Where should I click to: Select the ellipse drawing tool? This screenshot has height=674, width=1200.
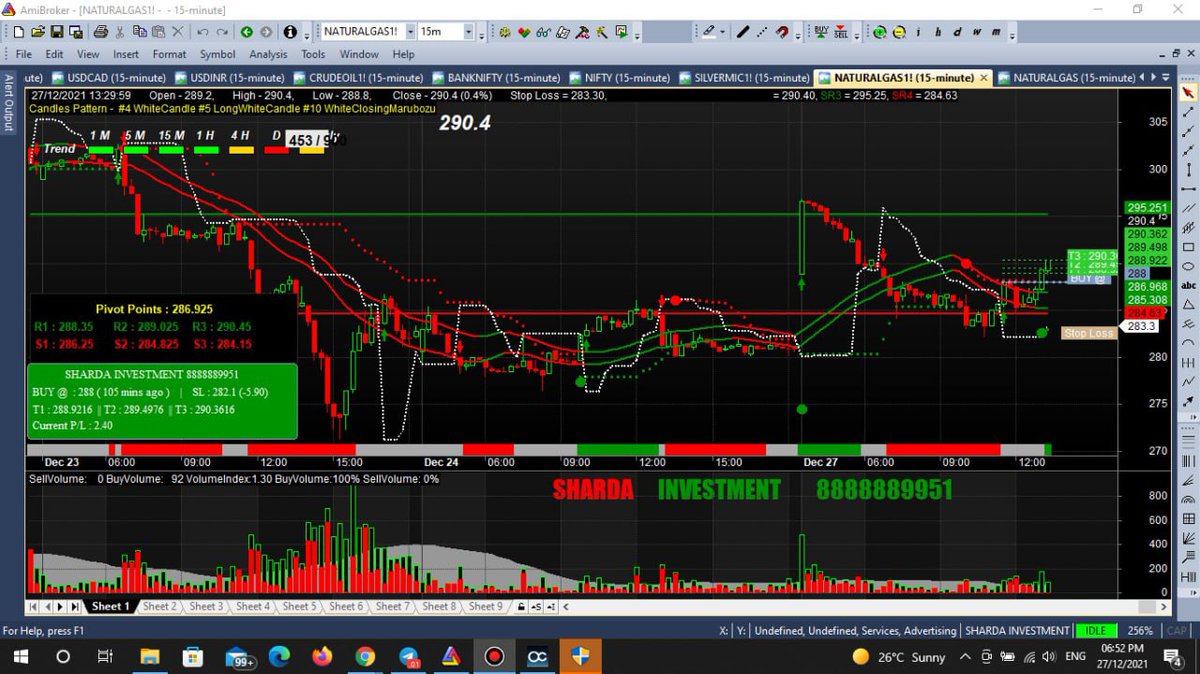point(1189,265)
